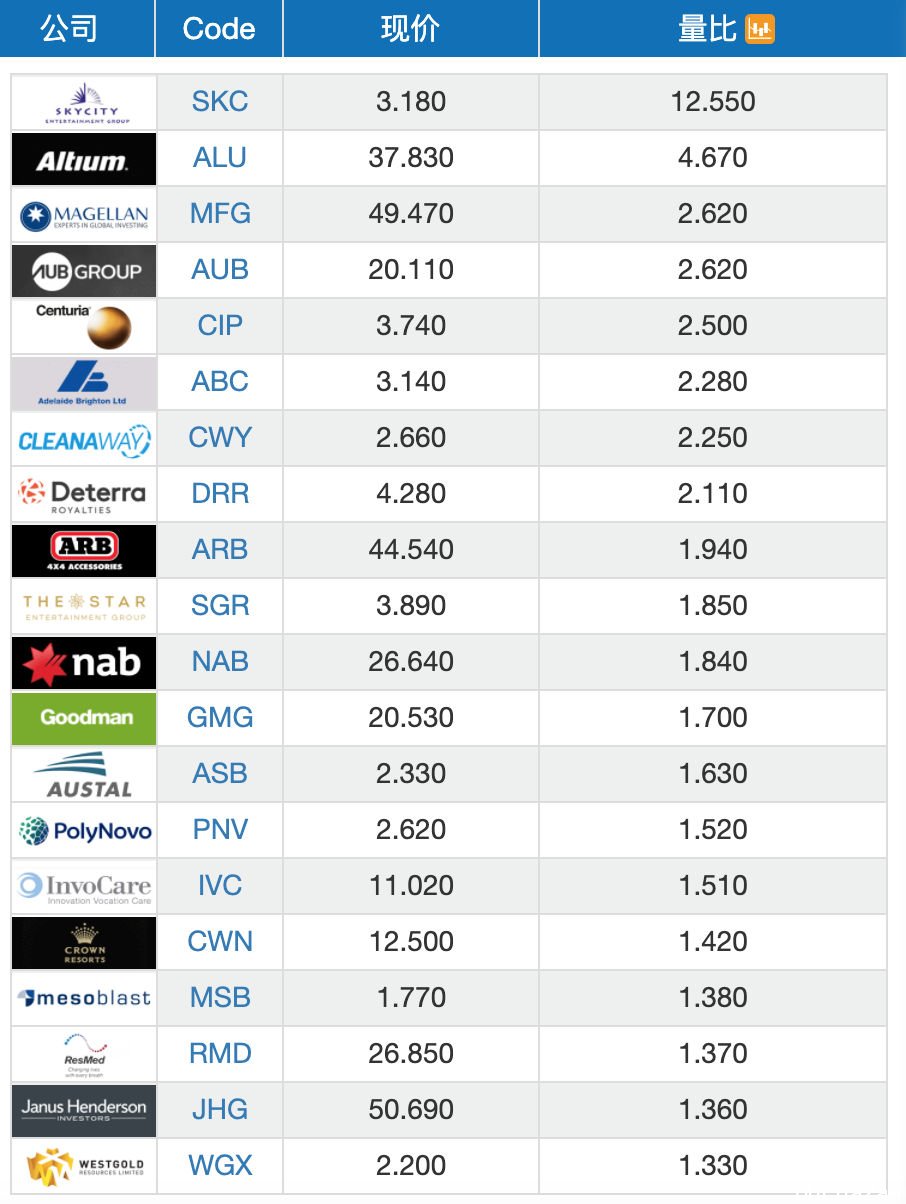Open the Magellan logo image
The width and height of the screenshot is (906, 1204).
click(84, 214)
